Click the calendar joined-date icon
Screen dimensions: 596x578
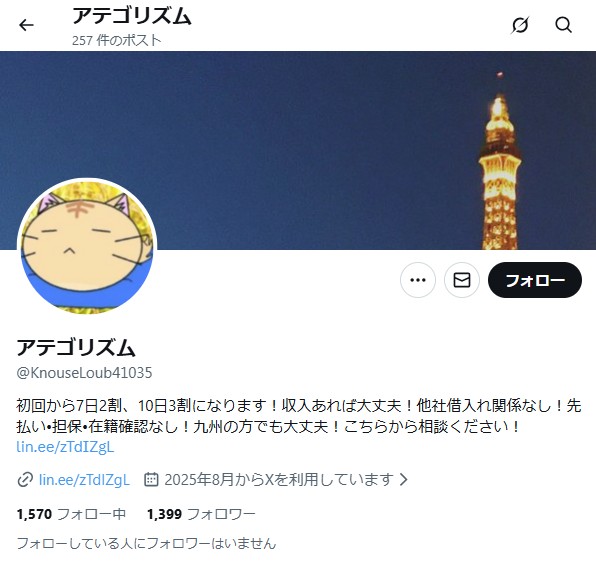pos(151,480)
